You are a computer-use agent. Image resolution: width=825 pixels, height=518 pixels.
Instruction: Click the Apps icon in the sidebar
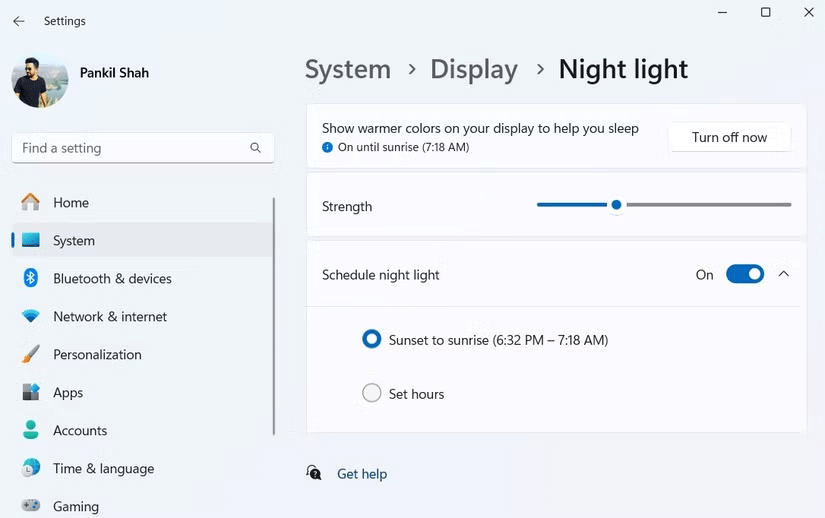31,392
